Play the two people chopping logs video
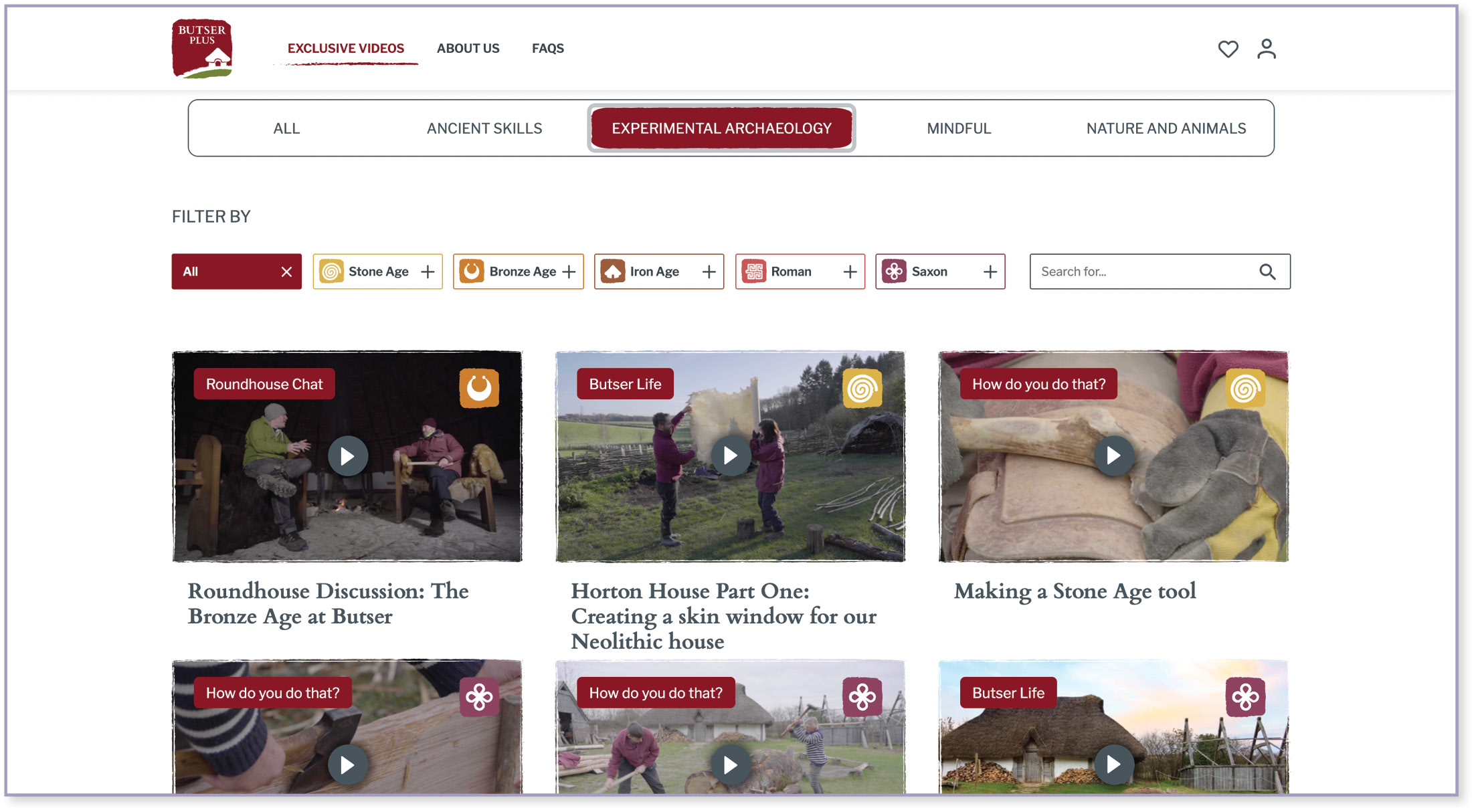Screen dimensions: 1474x812 tap(731, 765)
